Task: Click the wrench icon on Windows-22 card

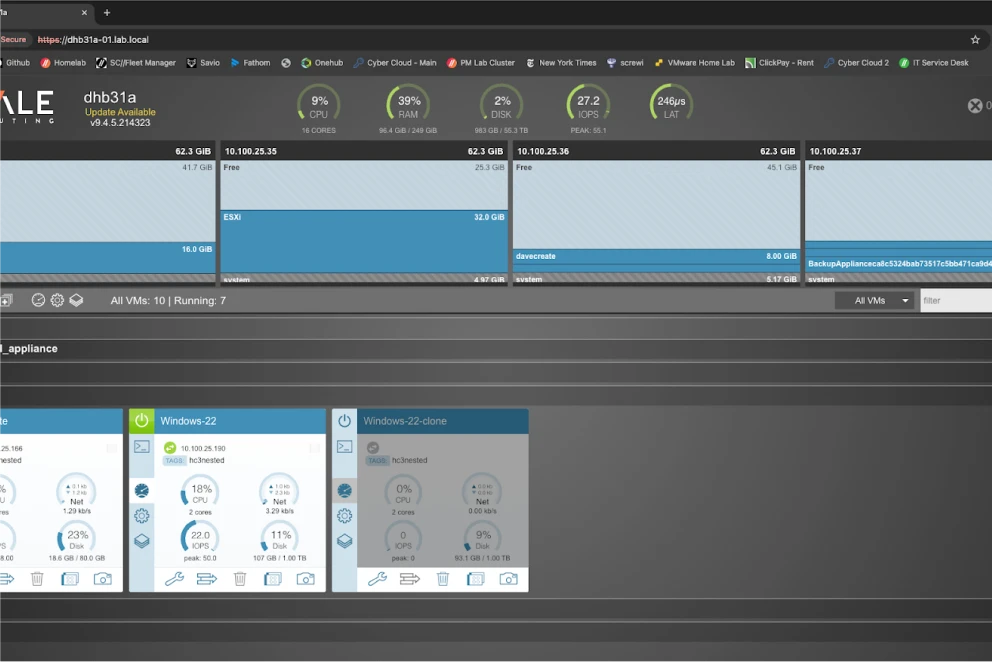Action: click(175, 578)
